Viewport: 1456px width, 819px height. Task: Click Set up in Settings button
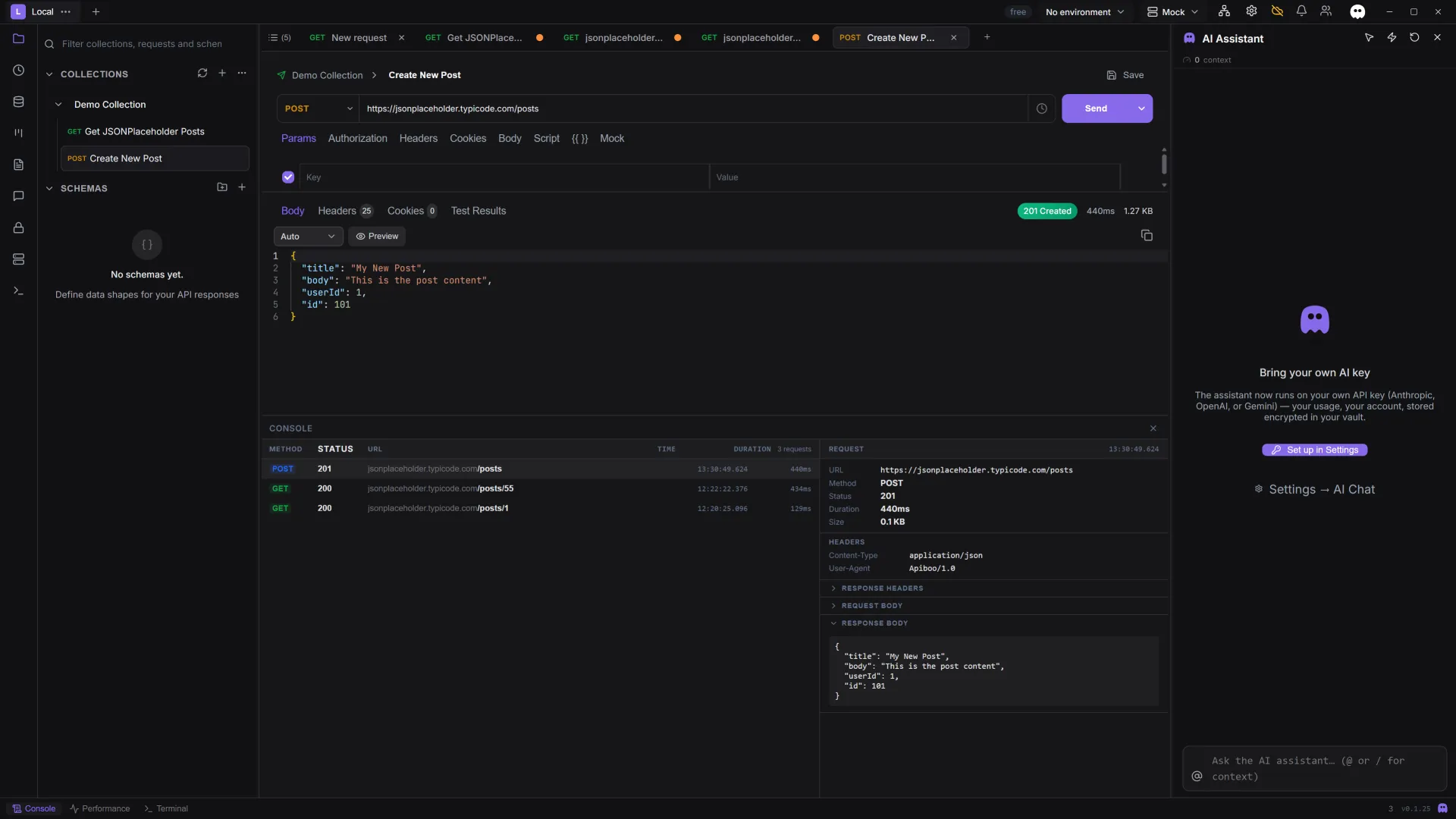(1315, 450)
